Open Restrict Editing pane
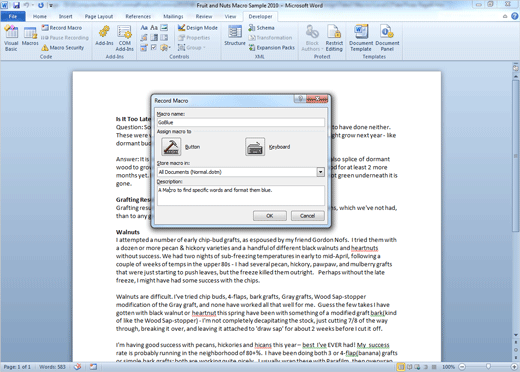Viewport: 520px width, 372px height. (334, 38)
